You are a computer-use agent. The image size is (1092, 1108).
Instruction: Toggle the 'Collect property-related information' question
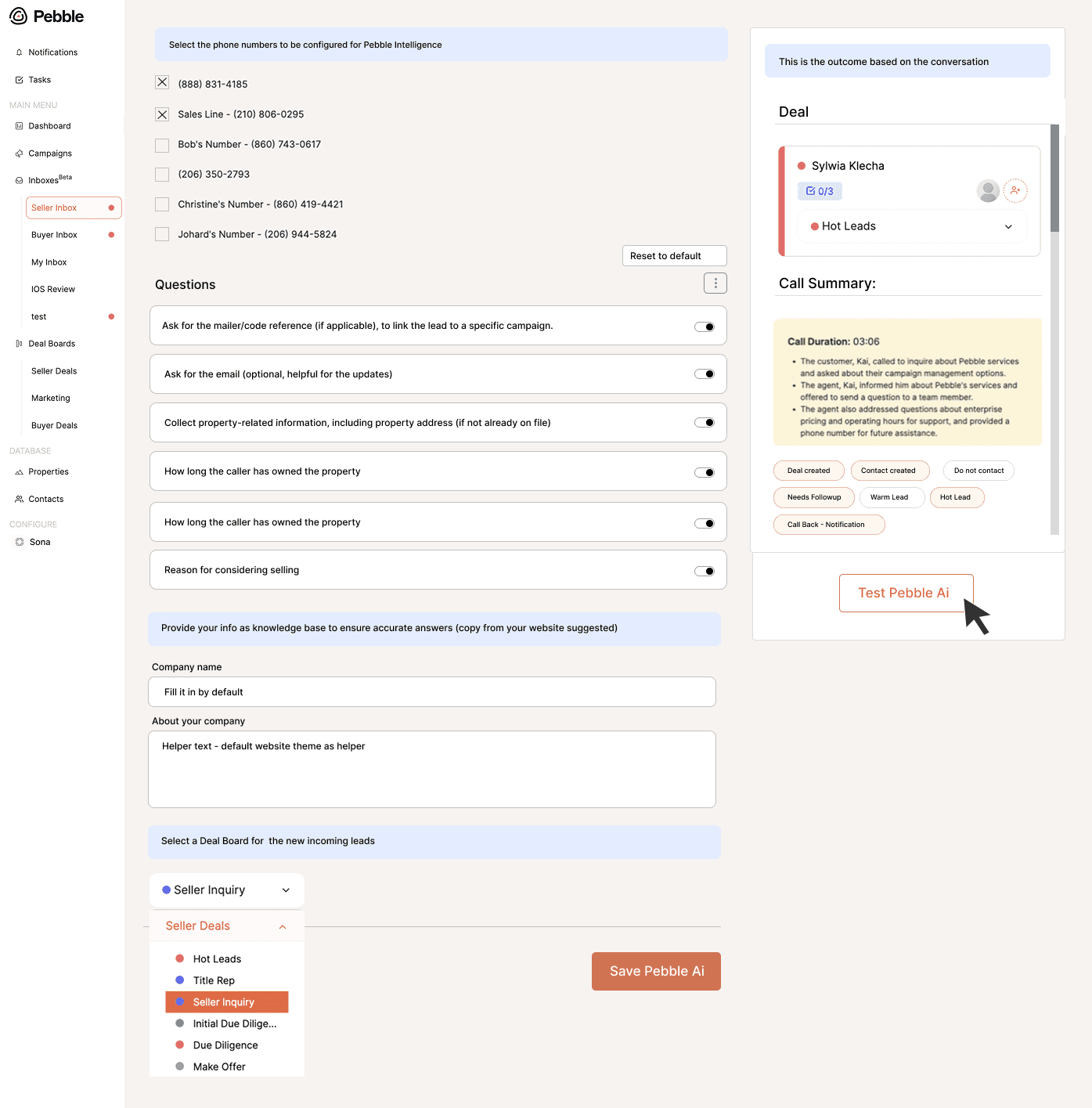(x=705, y=423)
